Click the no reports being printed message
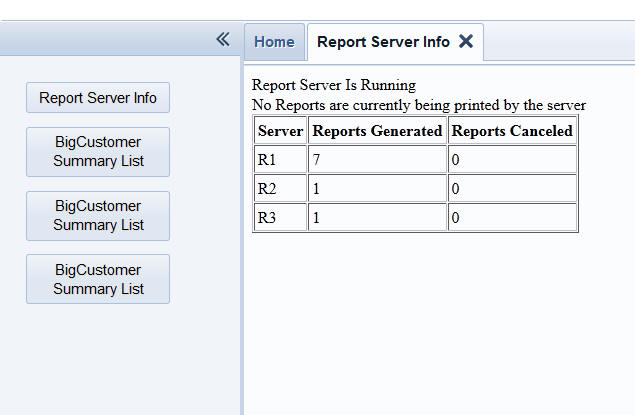635x415 pixels. [419, 105]
